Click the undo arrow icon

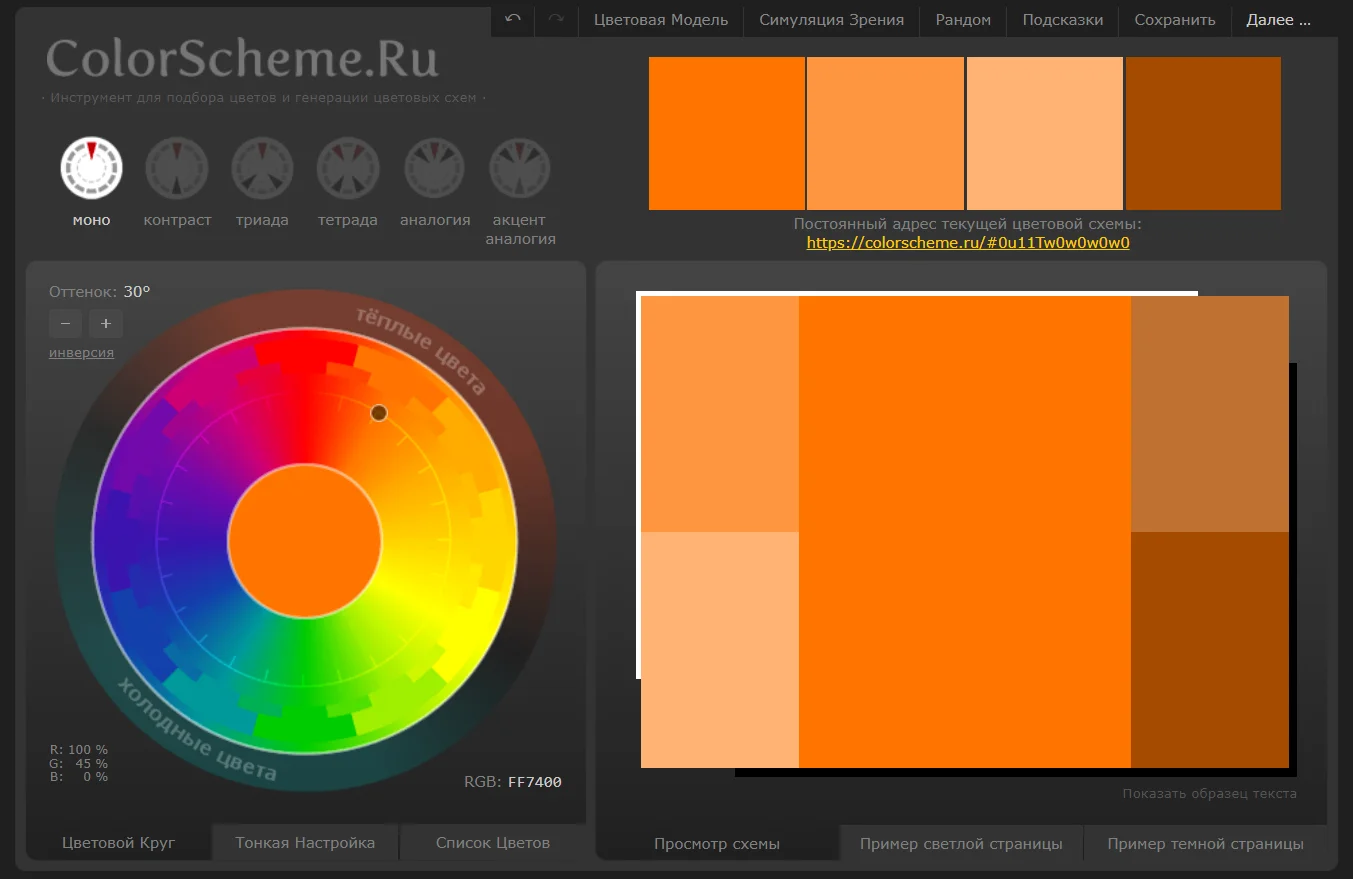tap(513, 19)
